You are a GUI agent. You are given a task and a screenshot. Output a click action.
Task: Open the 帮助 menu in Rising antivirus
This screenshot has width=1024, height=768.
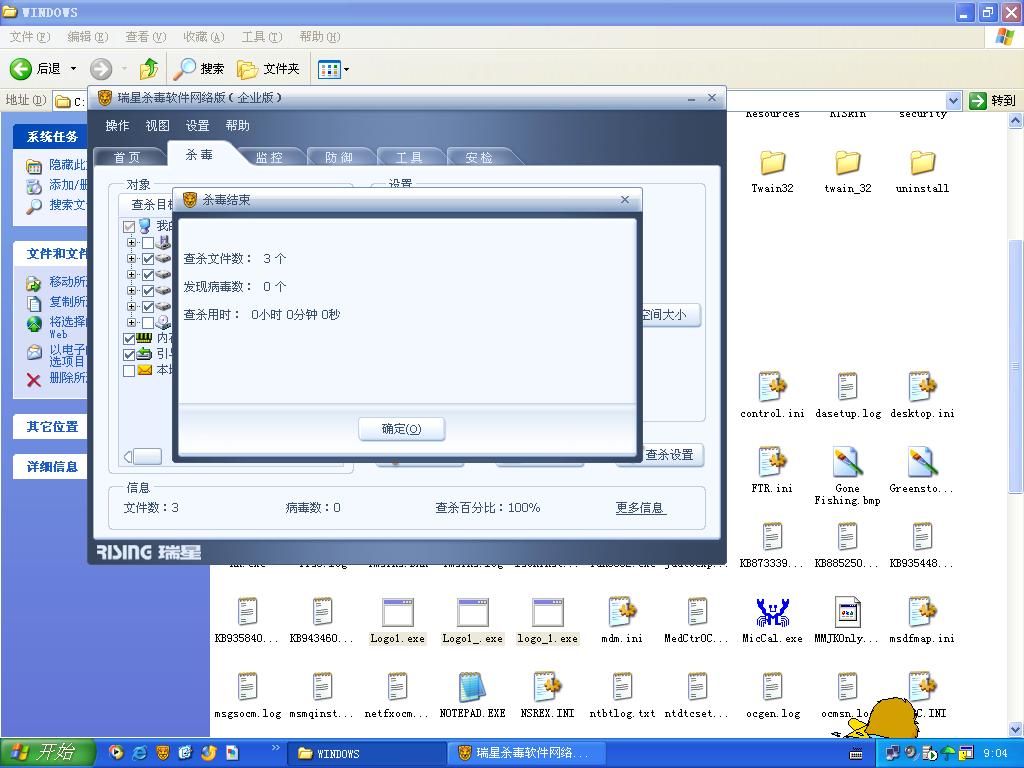click(x=237, y=125)
